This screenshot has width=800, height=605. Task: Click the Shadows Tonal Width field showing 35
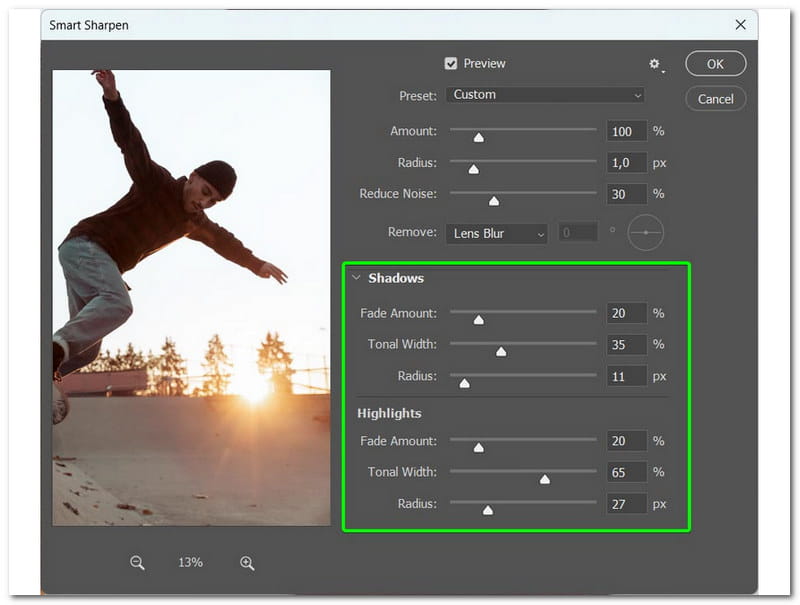[x=627, y=344]
